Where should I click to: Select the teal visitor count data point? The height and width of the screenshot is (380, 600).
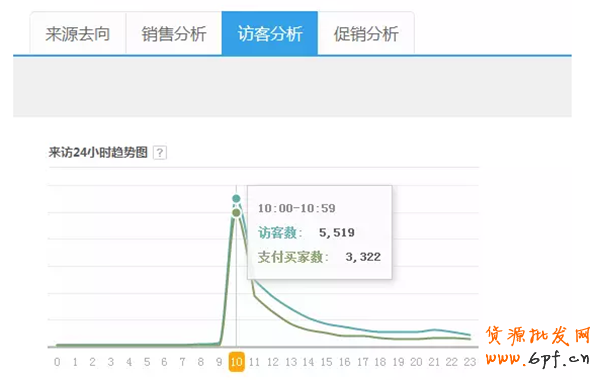(236, 198)
